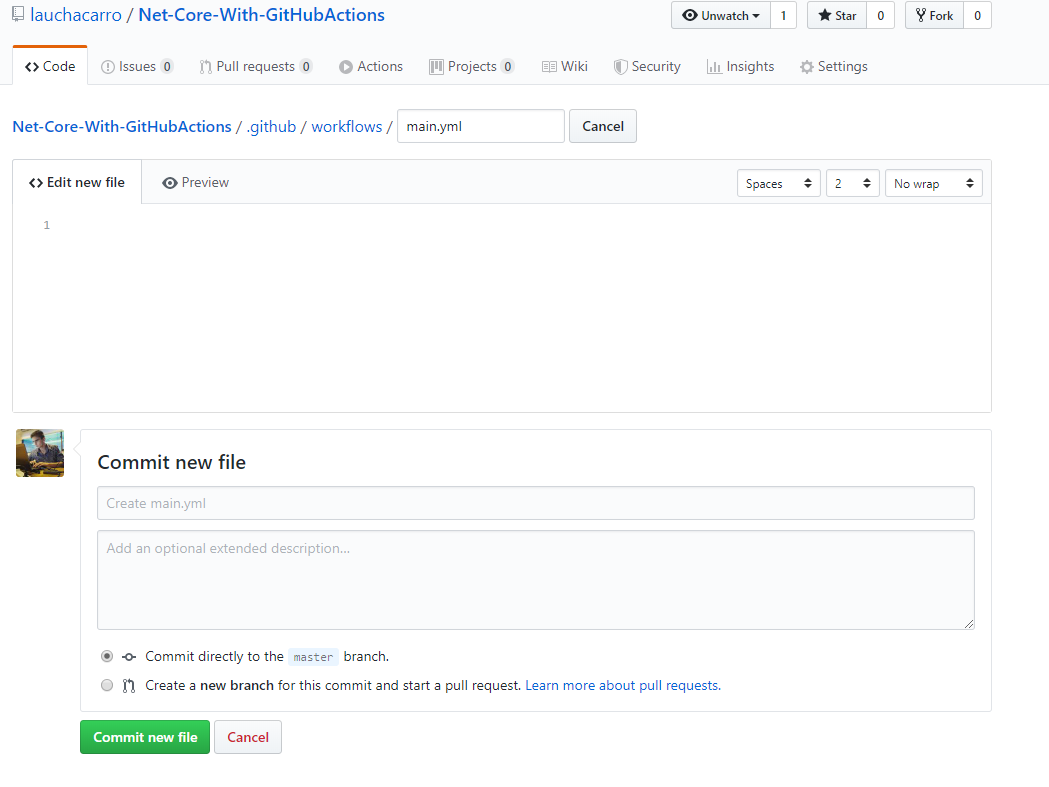Click the Projects board icon

pyautogui.click(x=436, y=67)
